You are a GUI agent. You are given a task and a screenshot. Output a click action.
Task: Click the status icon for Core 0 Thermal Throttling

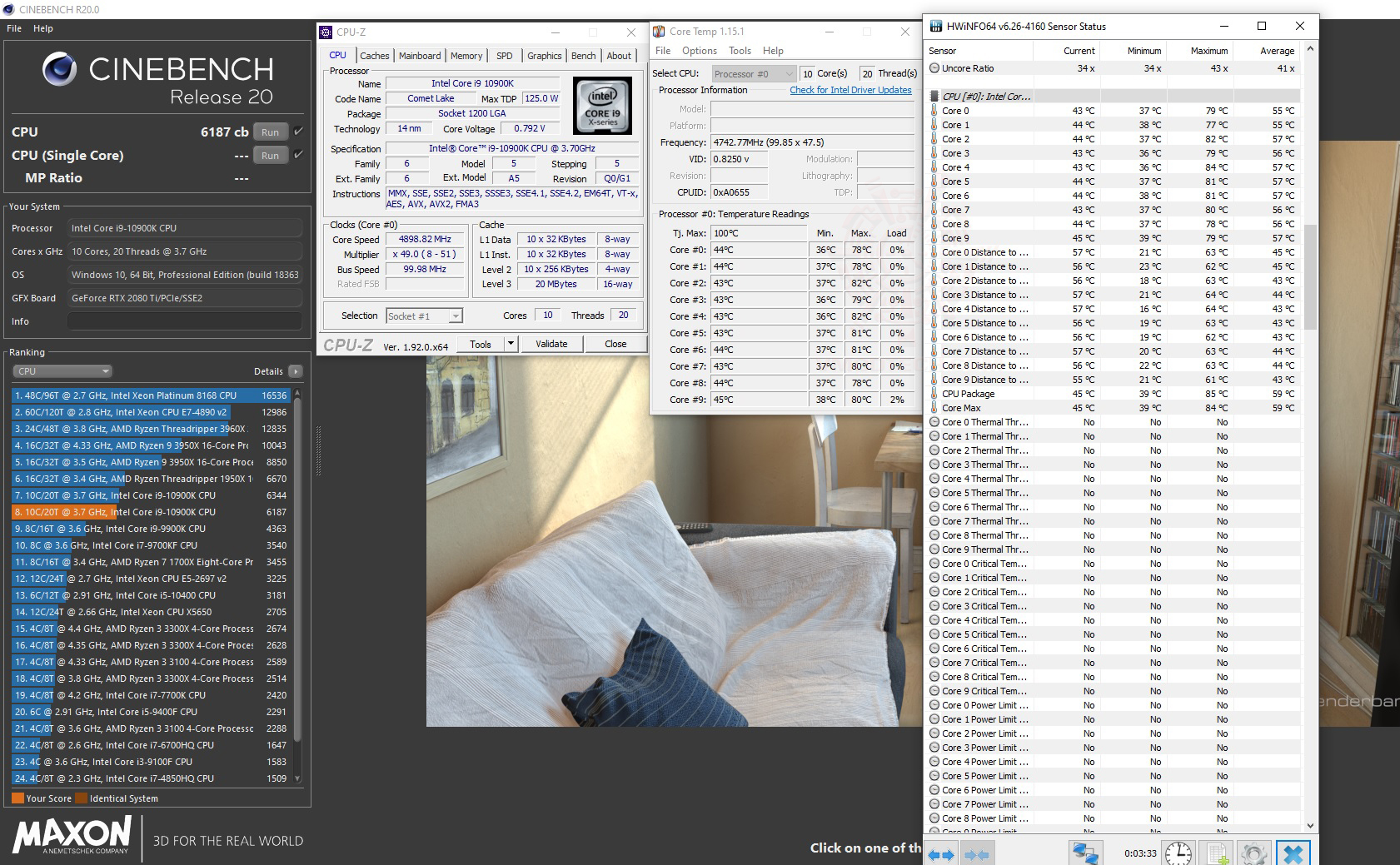(x=934, y=422)
